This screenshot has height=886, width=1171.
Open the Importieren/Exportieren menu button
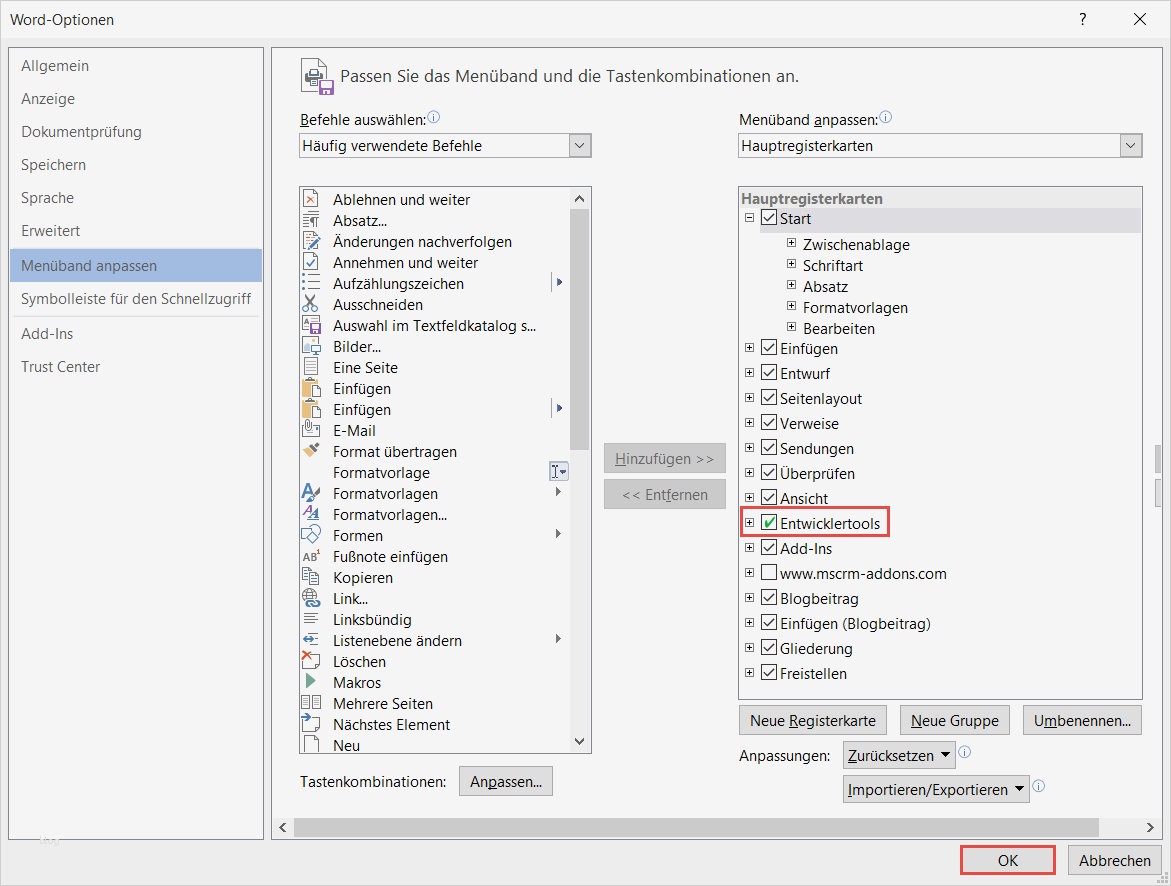pyautogui.click(x=936, y=789)
